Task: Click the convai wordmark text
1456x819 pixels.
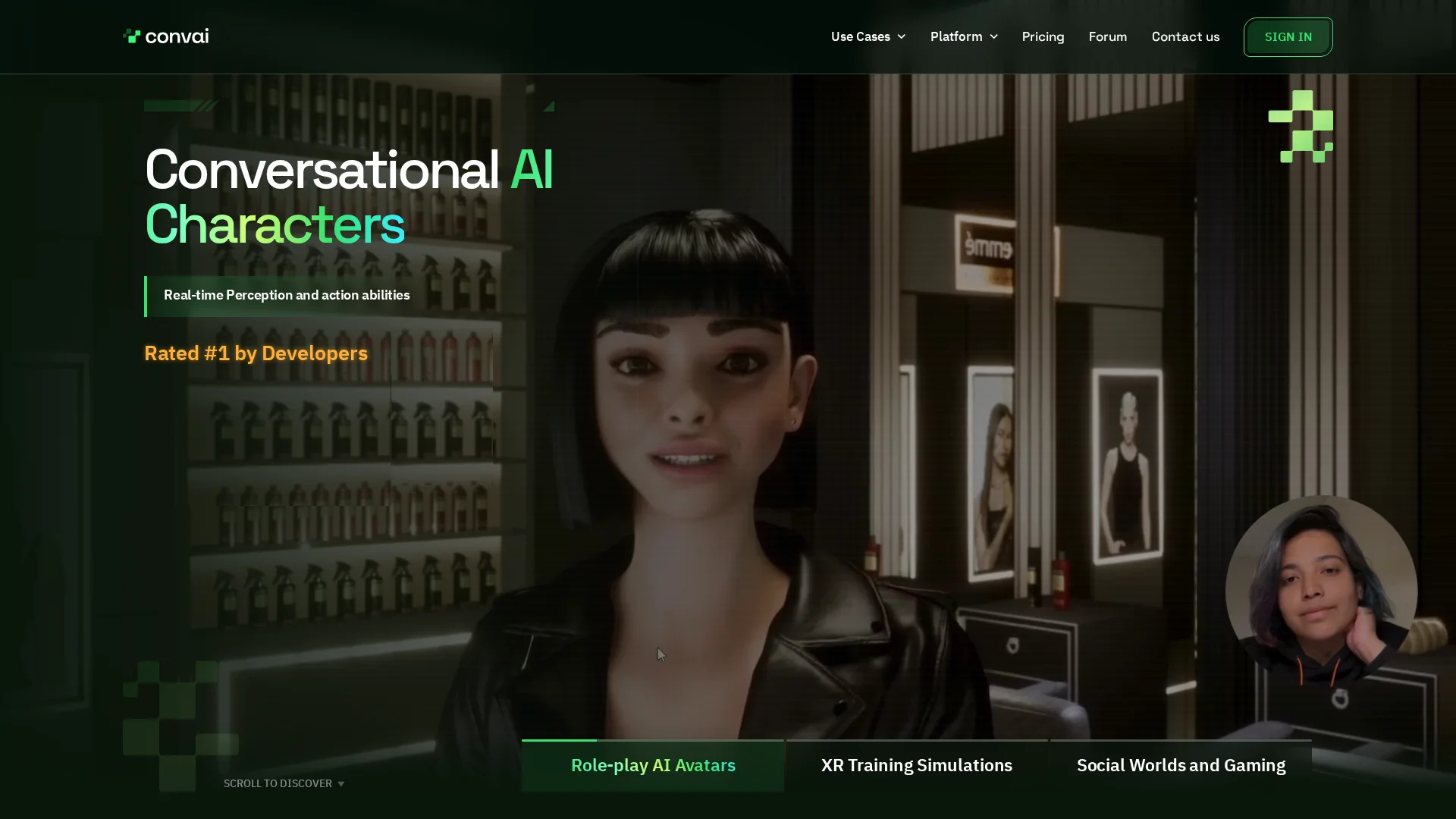Action: click(177, 36)
